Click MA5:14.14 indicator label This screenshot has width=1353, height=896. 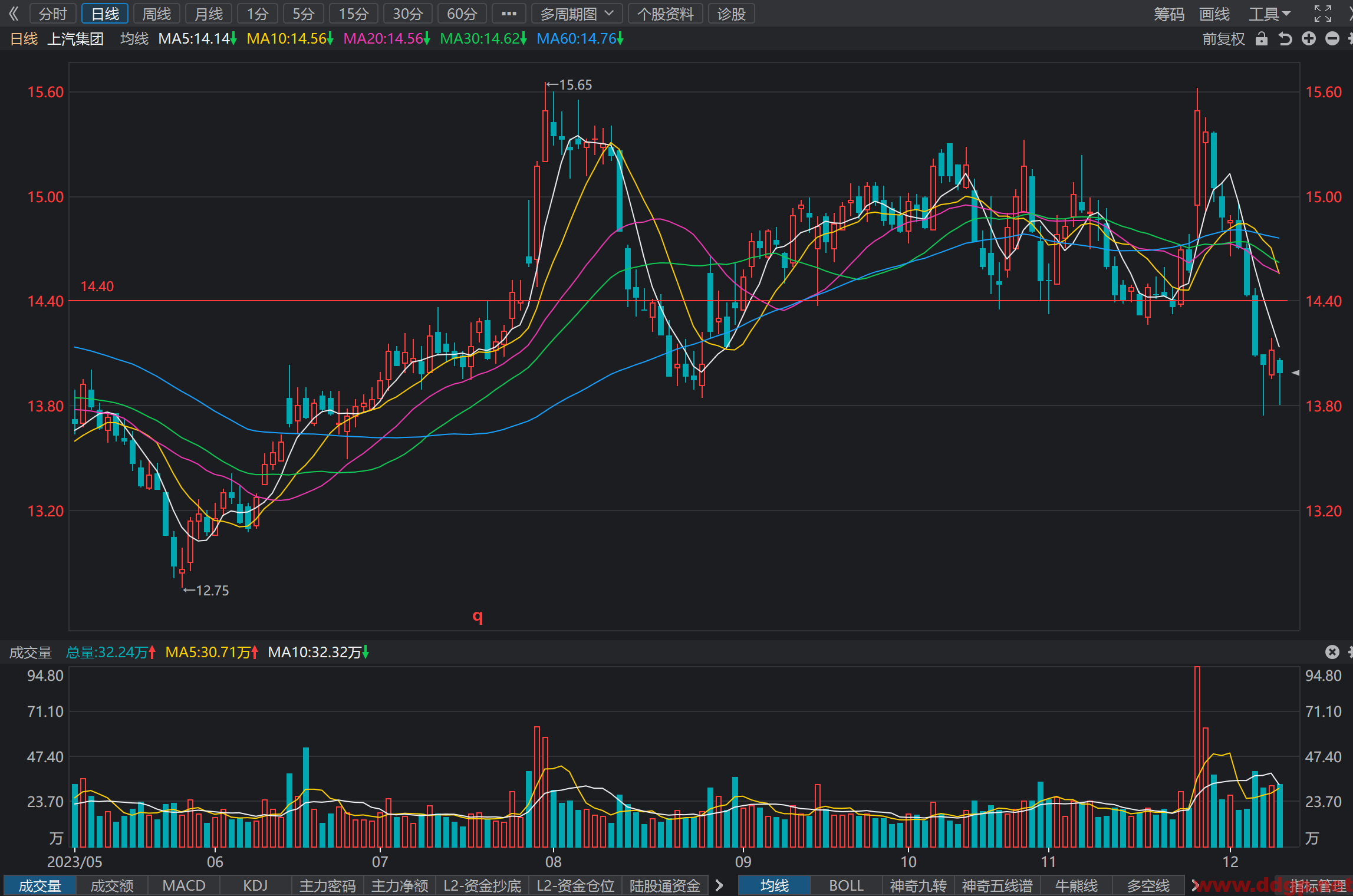[x=197, y=39]
